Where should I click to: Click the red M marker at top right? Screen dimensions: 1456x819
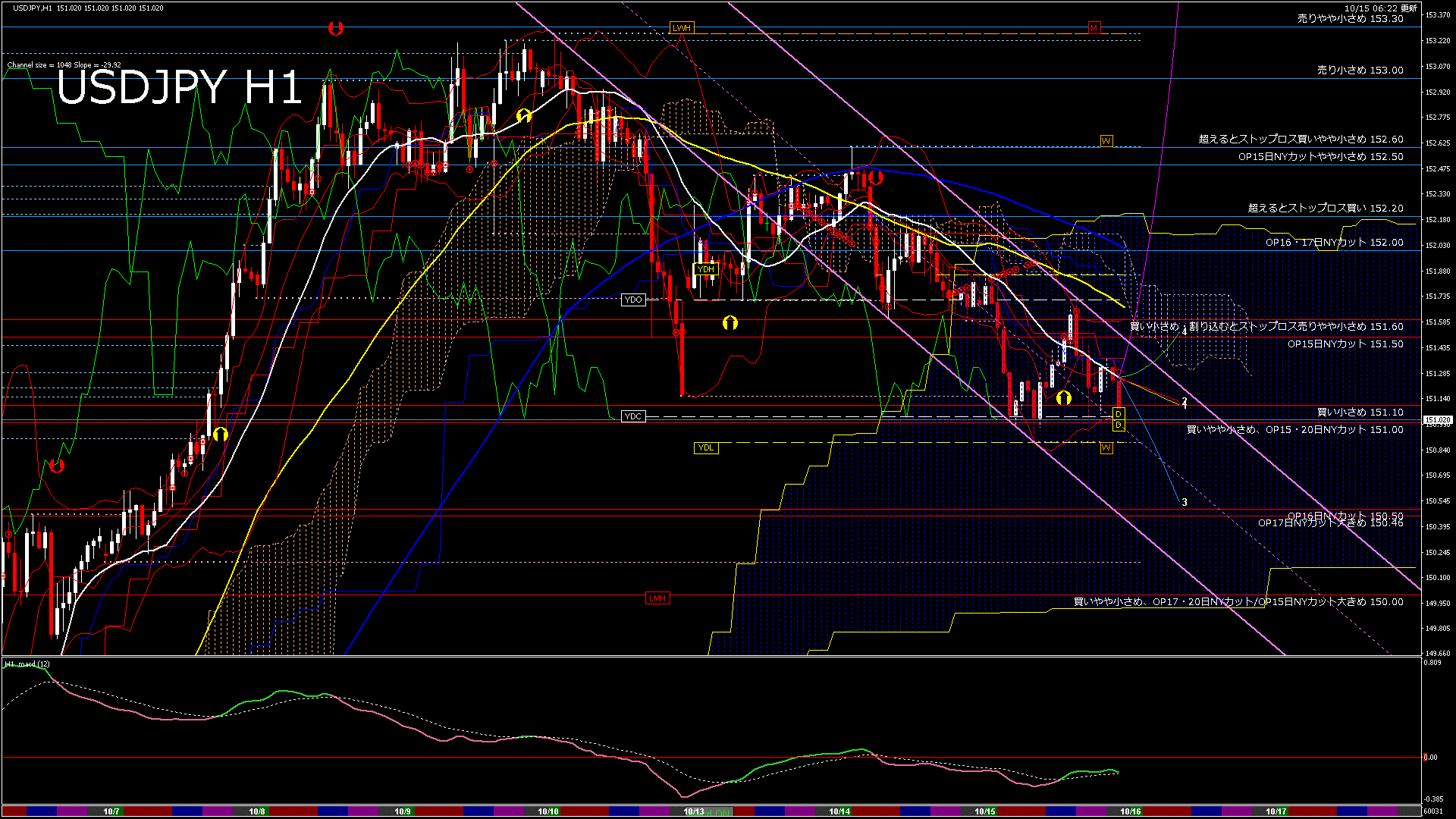1094,28
